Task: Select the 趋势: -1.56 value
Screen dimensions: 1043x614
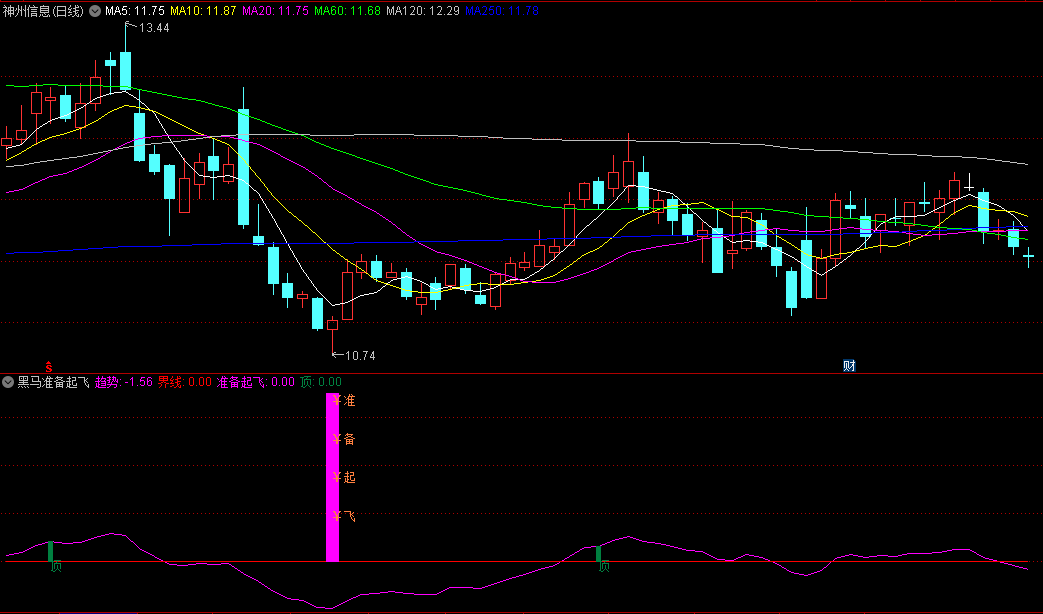Action: coord(124,382)
